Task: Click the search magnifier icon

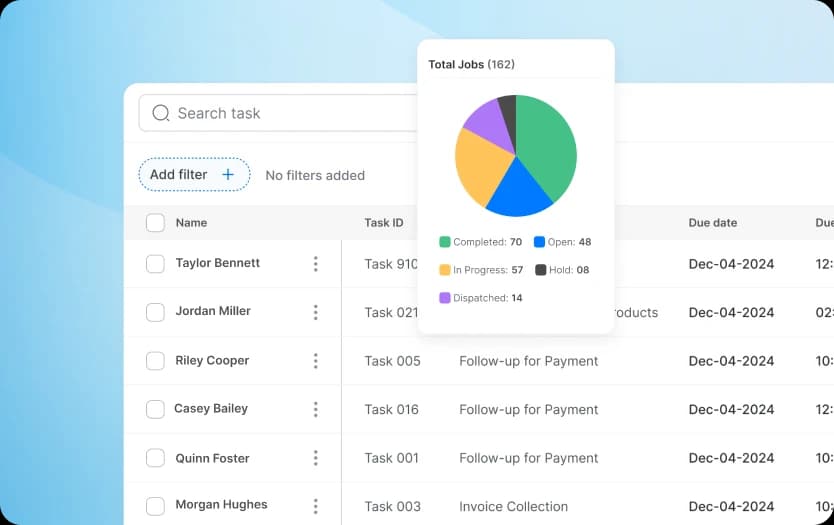Action: click(161, 113)
